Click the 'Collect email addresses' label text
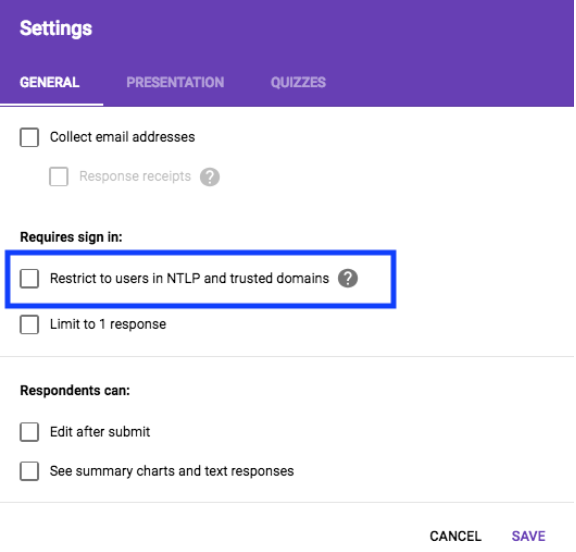 (122, 137)
